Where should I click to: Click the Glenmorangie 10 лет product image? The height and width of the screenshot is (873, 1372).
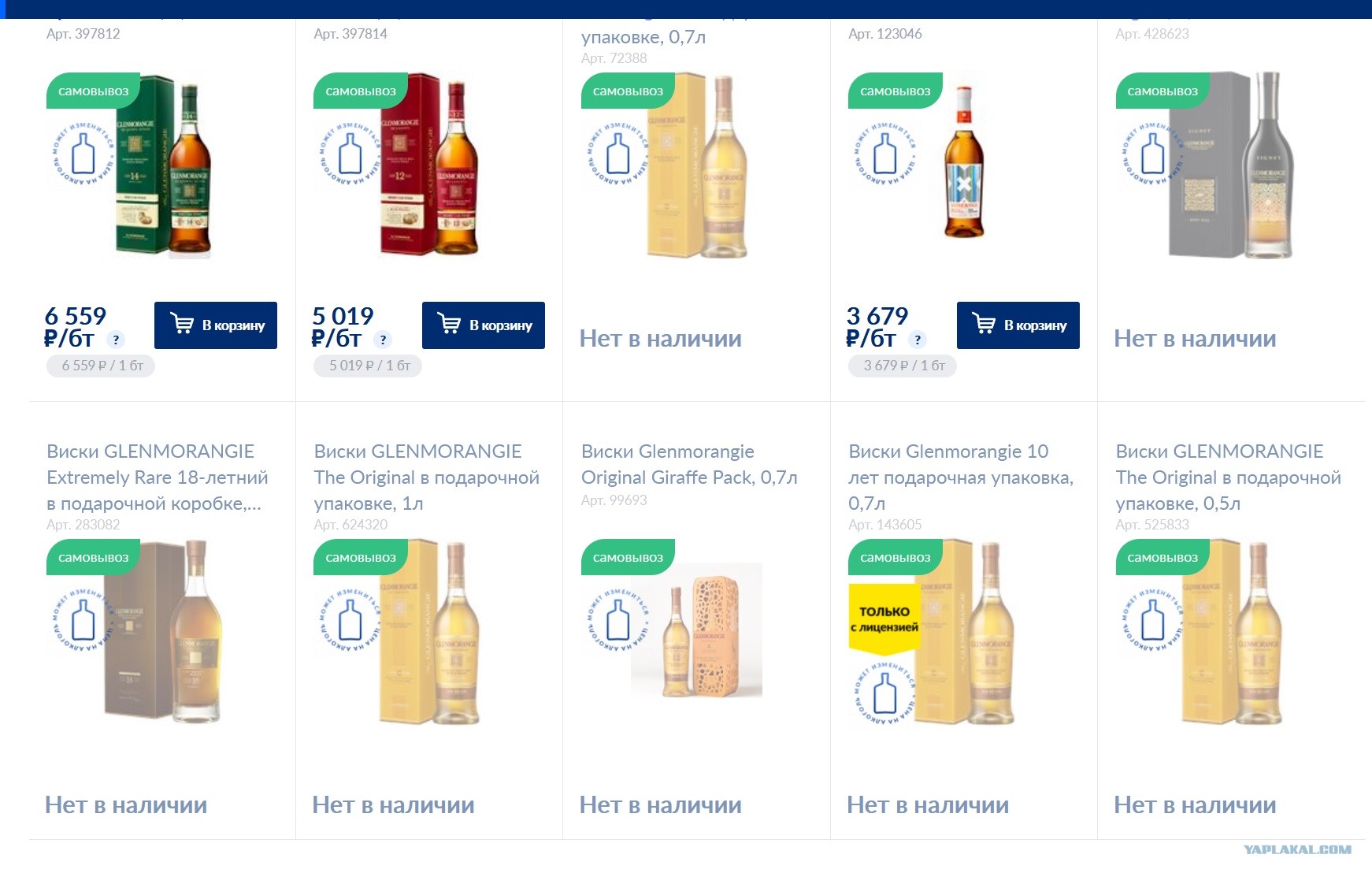(965, 631)
